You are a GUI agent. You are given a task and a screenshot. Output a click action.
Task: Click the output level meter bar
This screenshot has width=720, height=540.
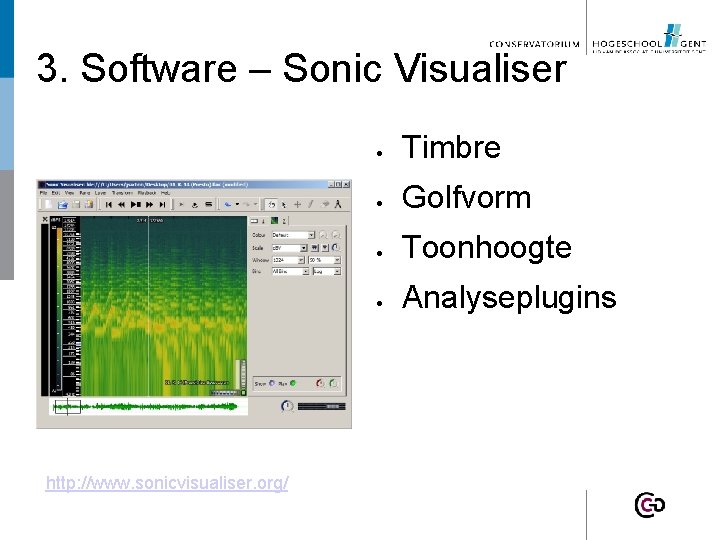(x=321, y=406)
